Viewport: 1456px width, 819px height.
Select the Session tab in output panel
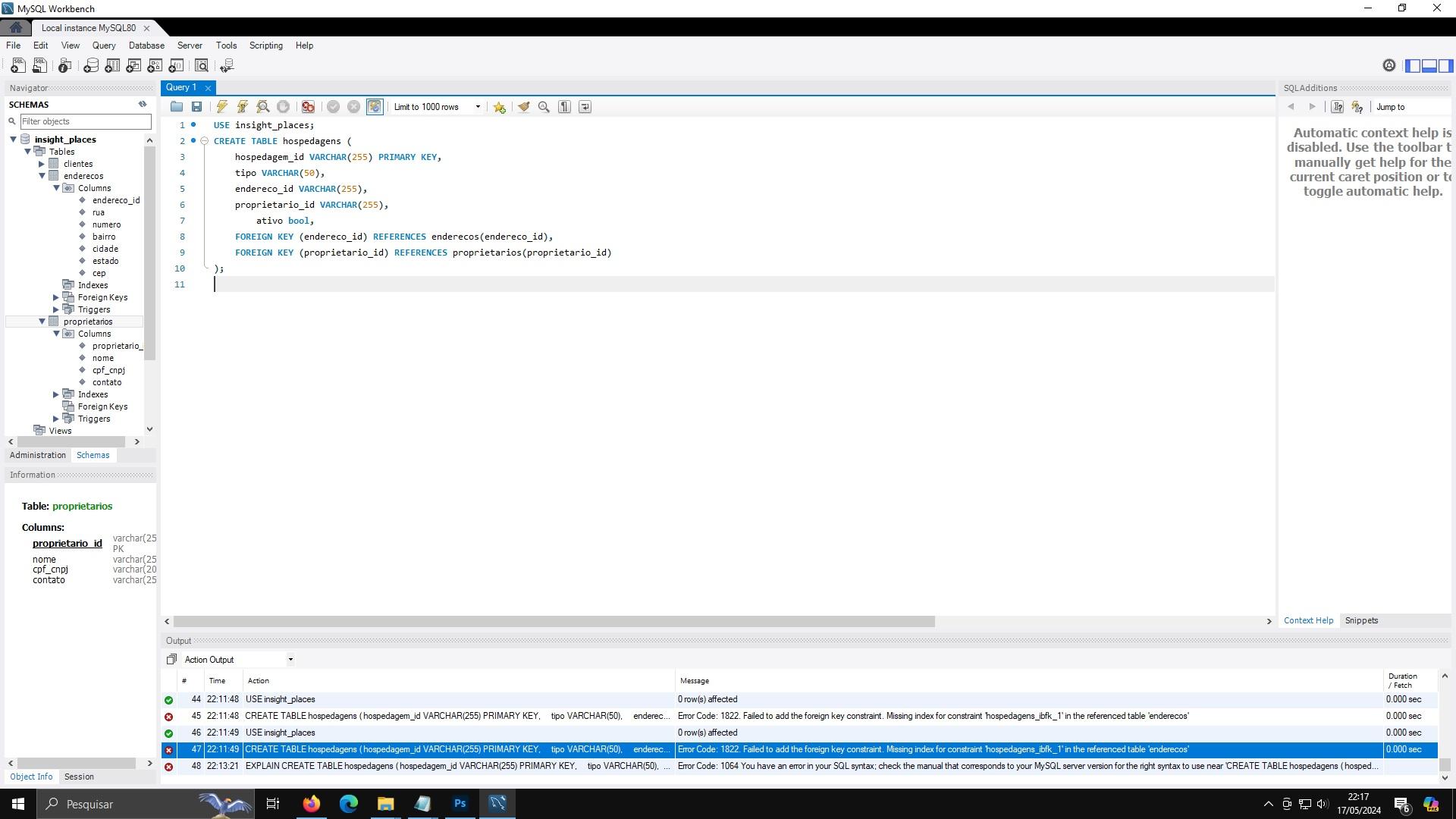[78, 777]
